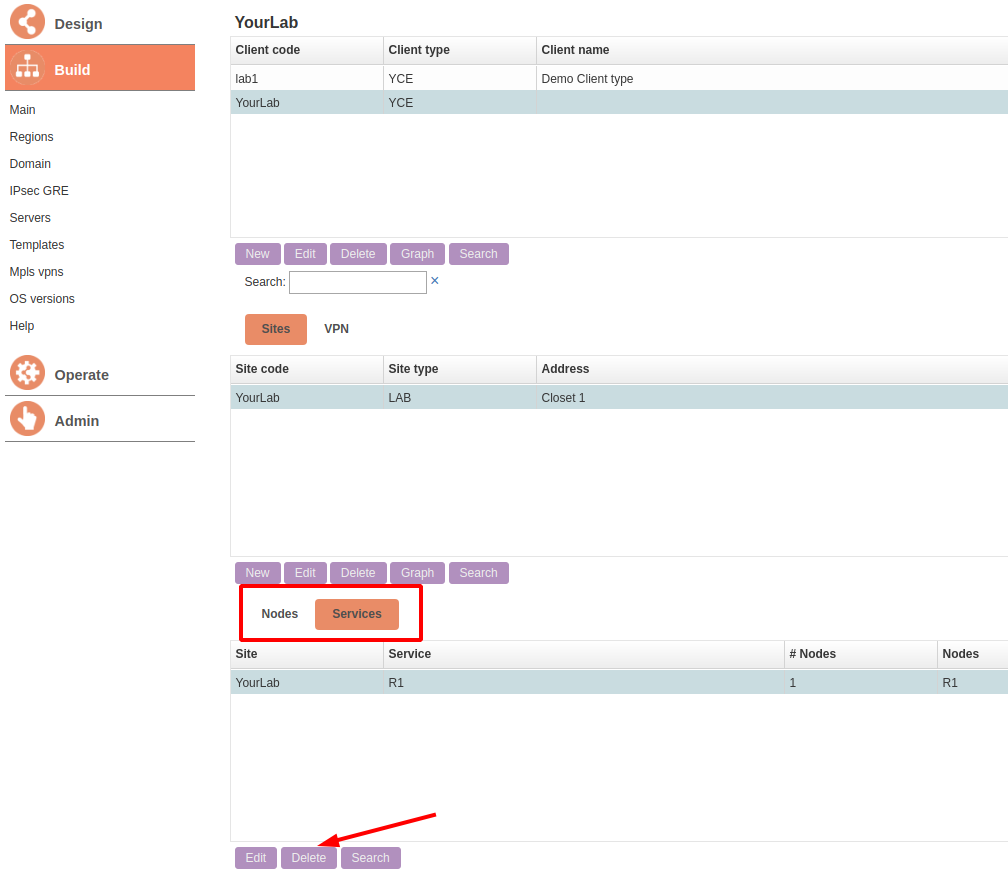Open OS versions menu item
Screen dimensions: 1008x880
[42, 299]
